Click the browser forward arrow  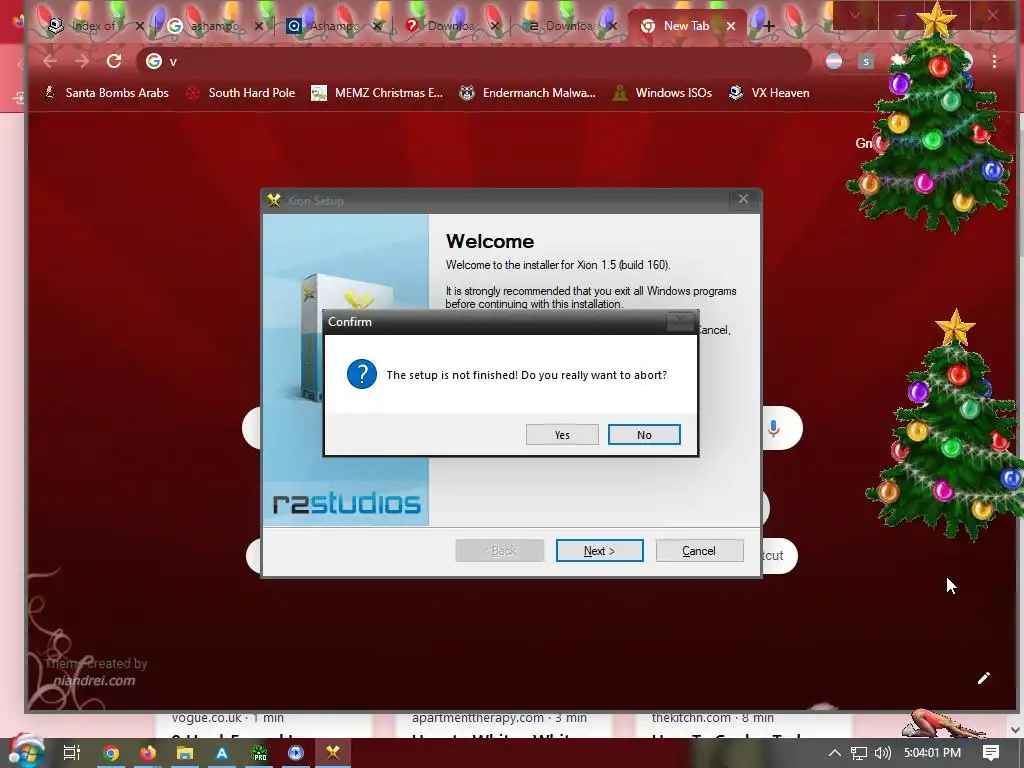coord(82,61)
